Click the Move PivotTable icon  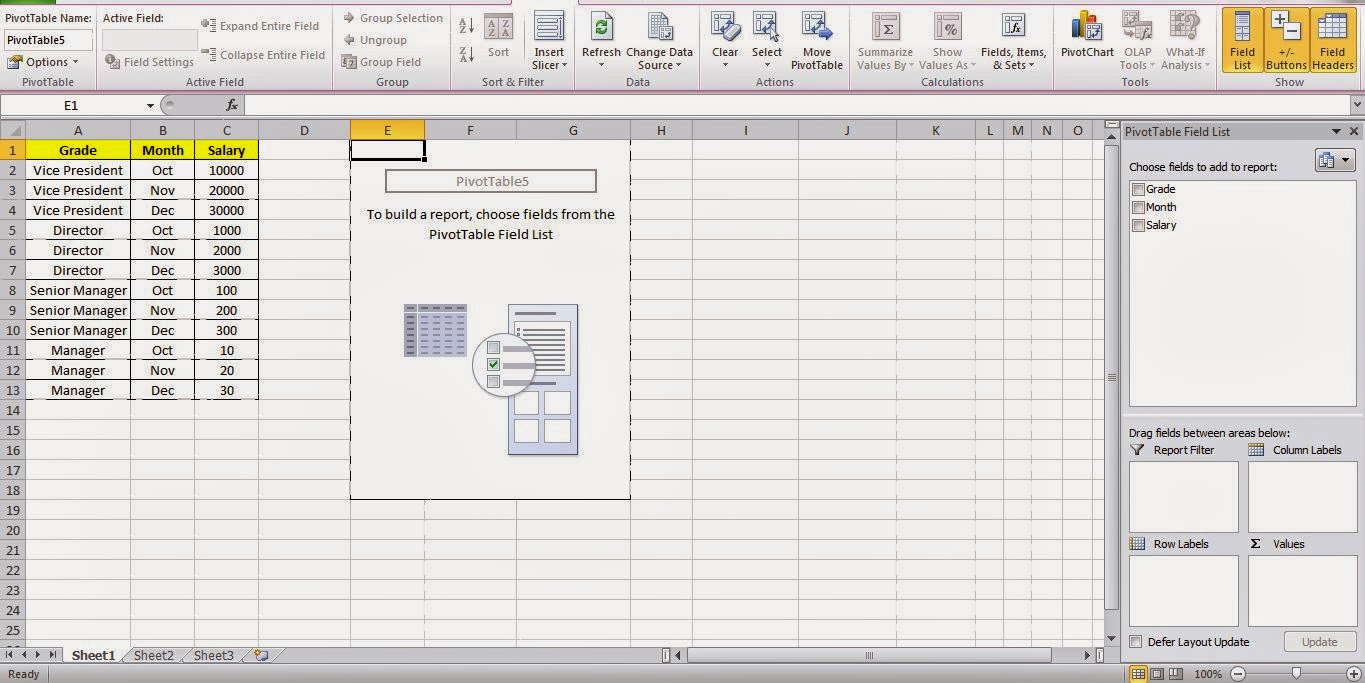[816, 40]
